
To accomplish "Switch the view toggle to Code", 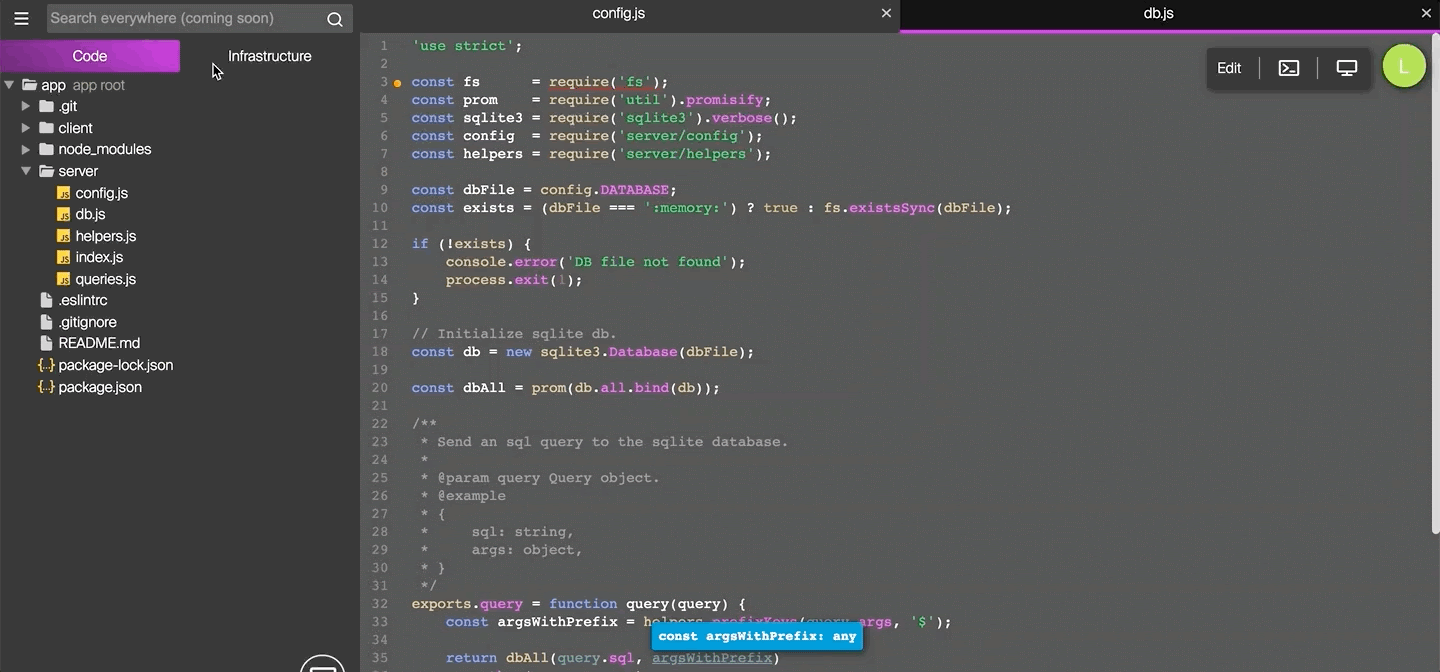I will coord(90,56).
